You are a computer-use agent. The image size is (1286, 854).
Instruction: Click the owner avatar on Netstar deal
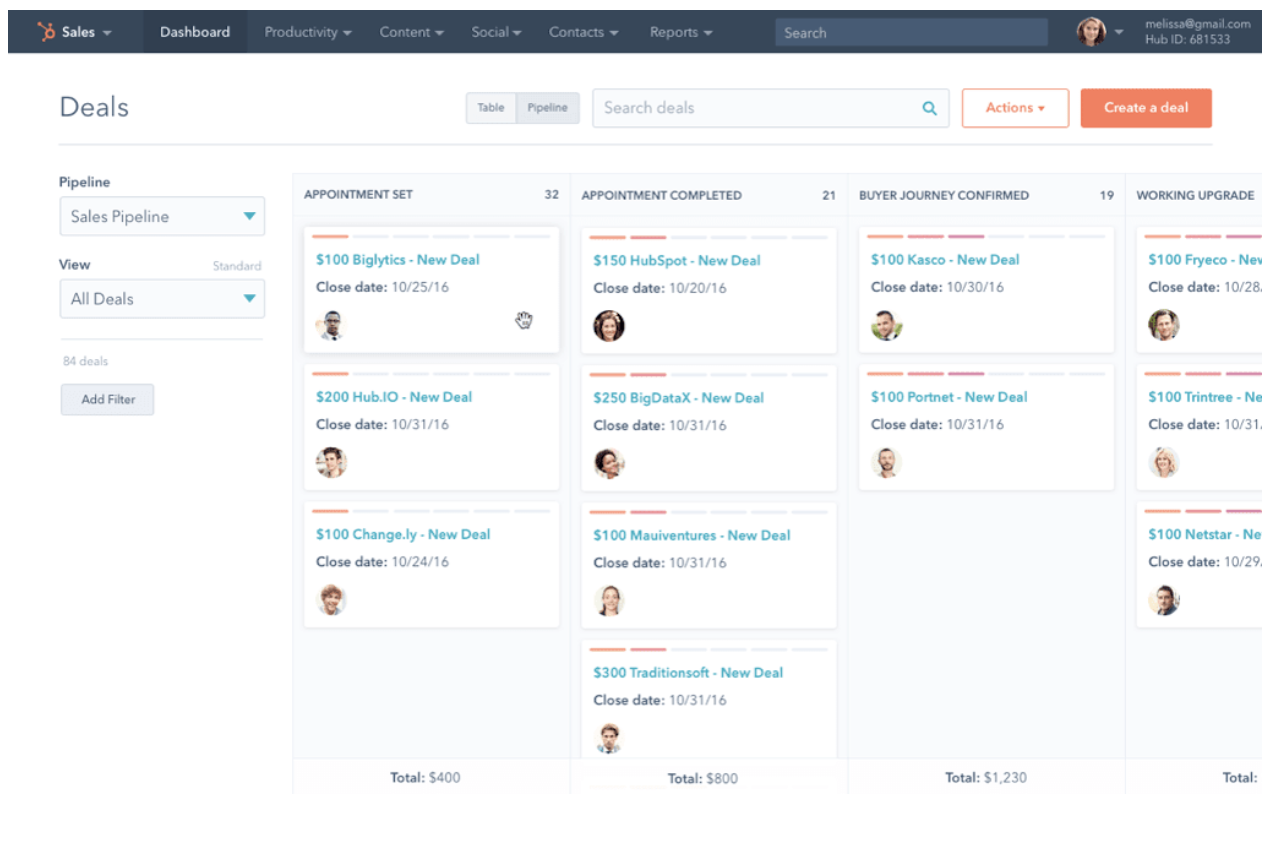click(1164, 599)
